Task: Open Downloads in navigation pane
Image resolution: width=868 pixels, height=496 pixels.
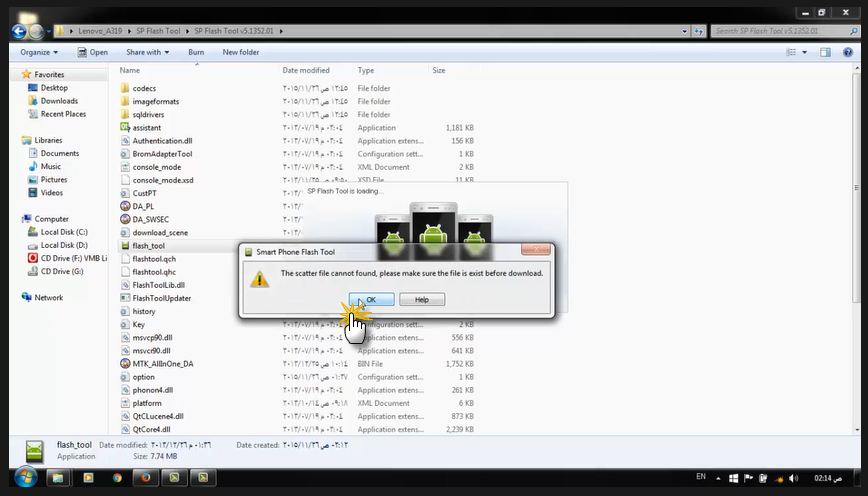Action: [x=59, y=101]
